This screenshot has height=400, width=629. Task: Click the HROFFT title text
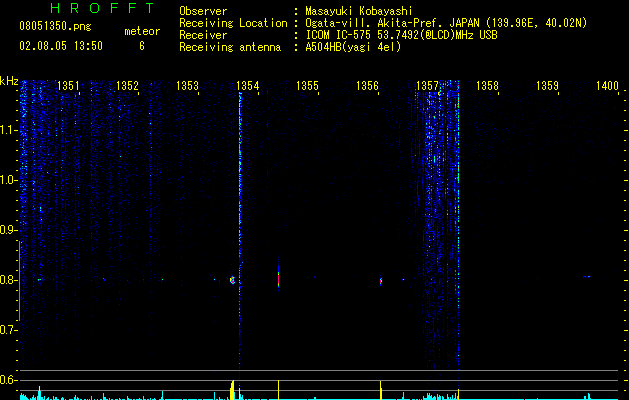[x=103, y=8]
